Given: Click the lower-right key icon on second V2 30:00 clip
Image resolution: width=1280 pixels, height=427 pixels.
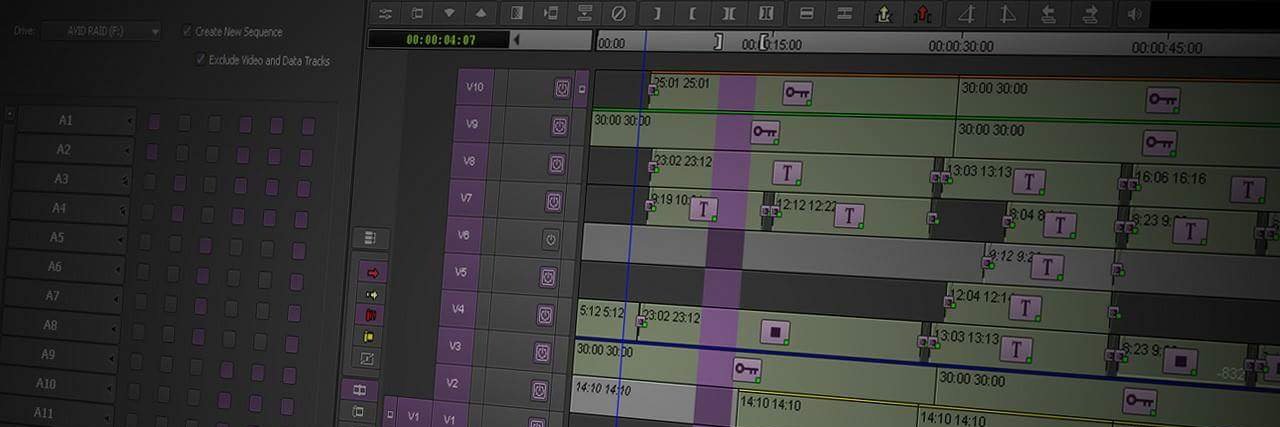Looking at the screenshot, I should pyautogui.click(x=1140, y=401).
